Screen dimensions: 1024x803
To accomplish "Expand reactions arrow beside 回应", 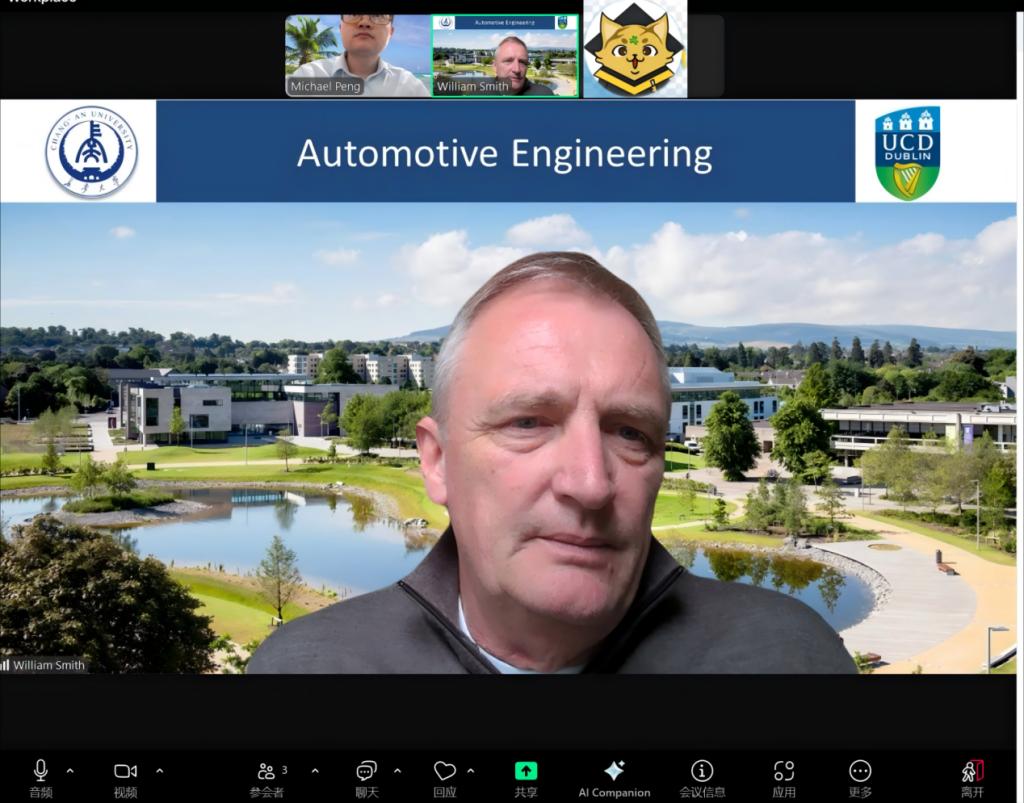I will [471, 771].
